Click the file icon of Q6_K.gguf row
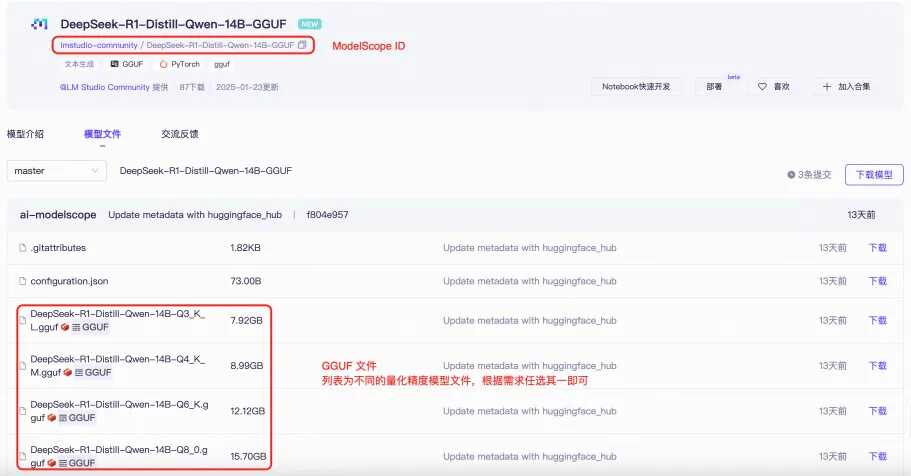Viewport: 911px width, 476px height. pyautogui.click(x=23, y=411)
